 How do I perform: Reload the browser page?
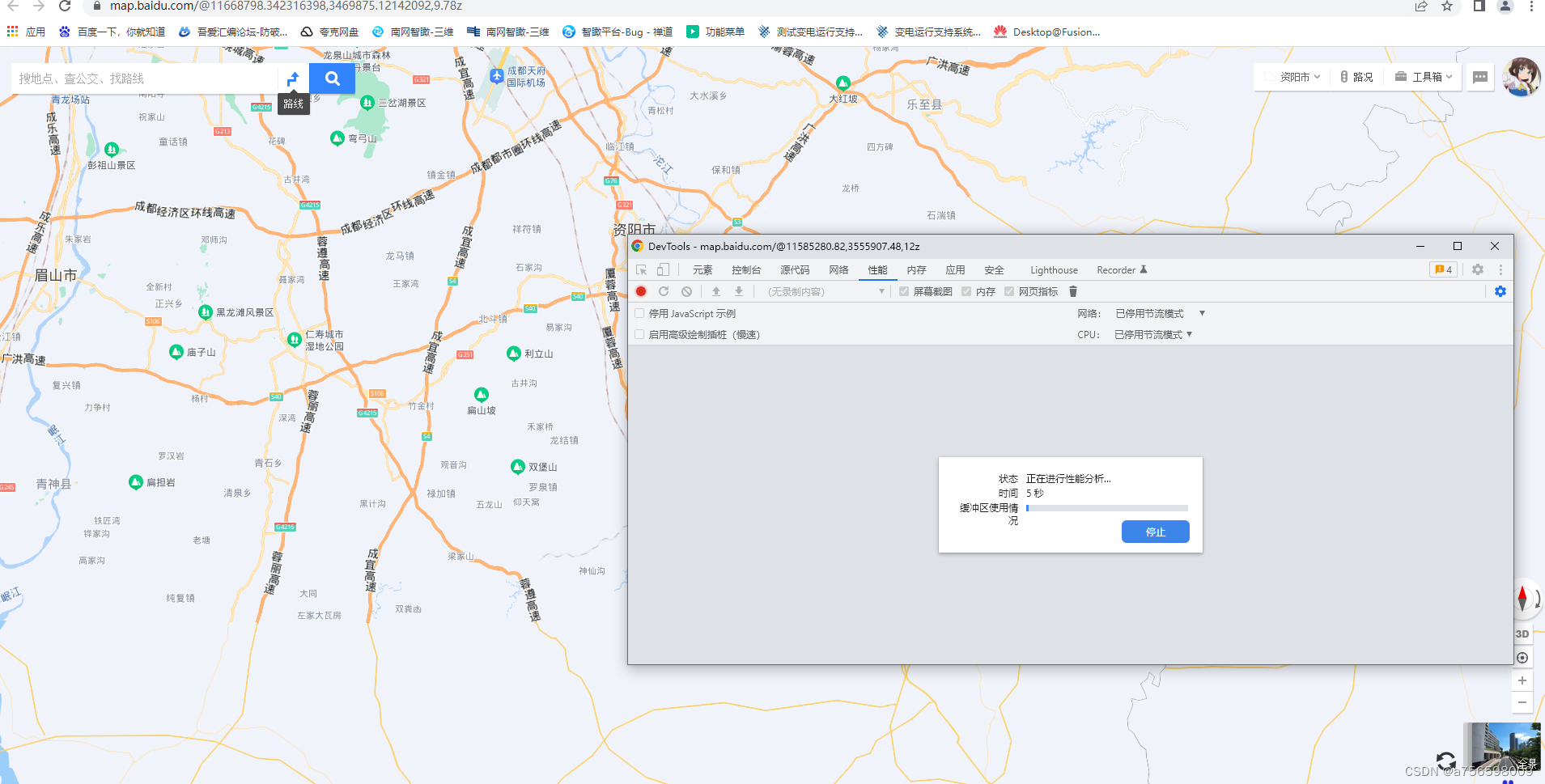(x=65, y=6)
